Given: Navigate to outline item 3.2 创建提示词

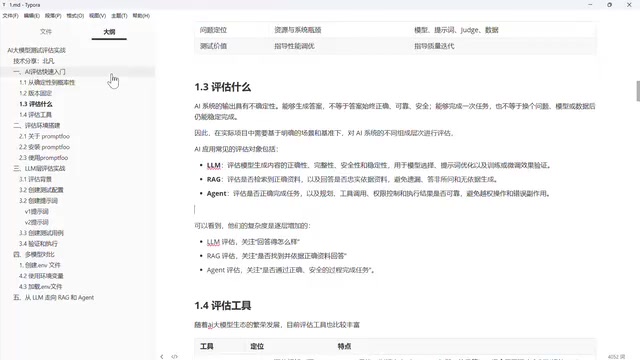Looking at the screenshot, I should [38, 200].
